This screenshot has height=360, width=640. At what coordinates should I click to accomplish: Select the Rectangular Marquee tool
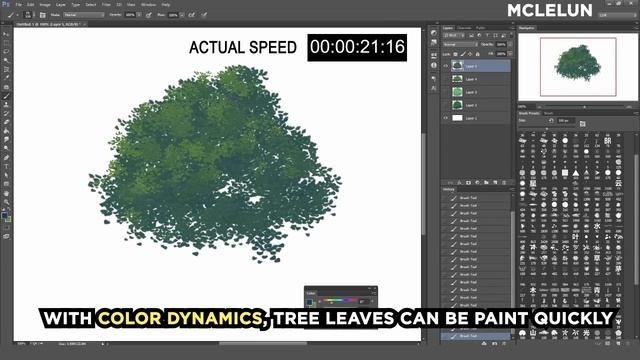pos(6,43)
